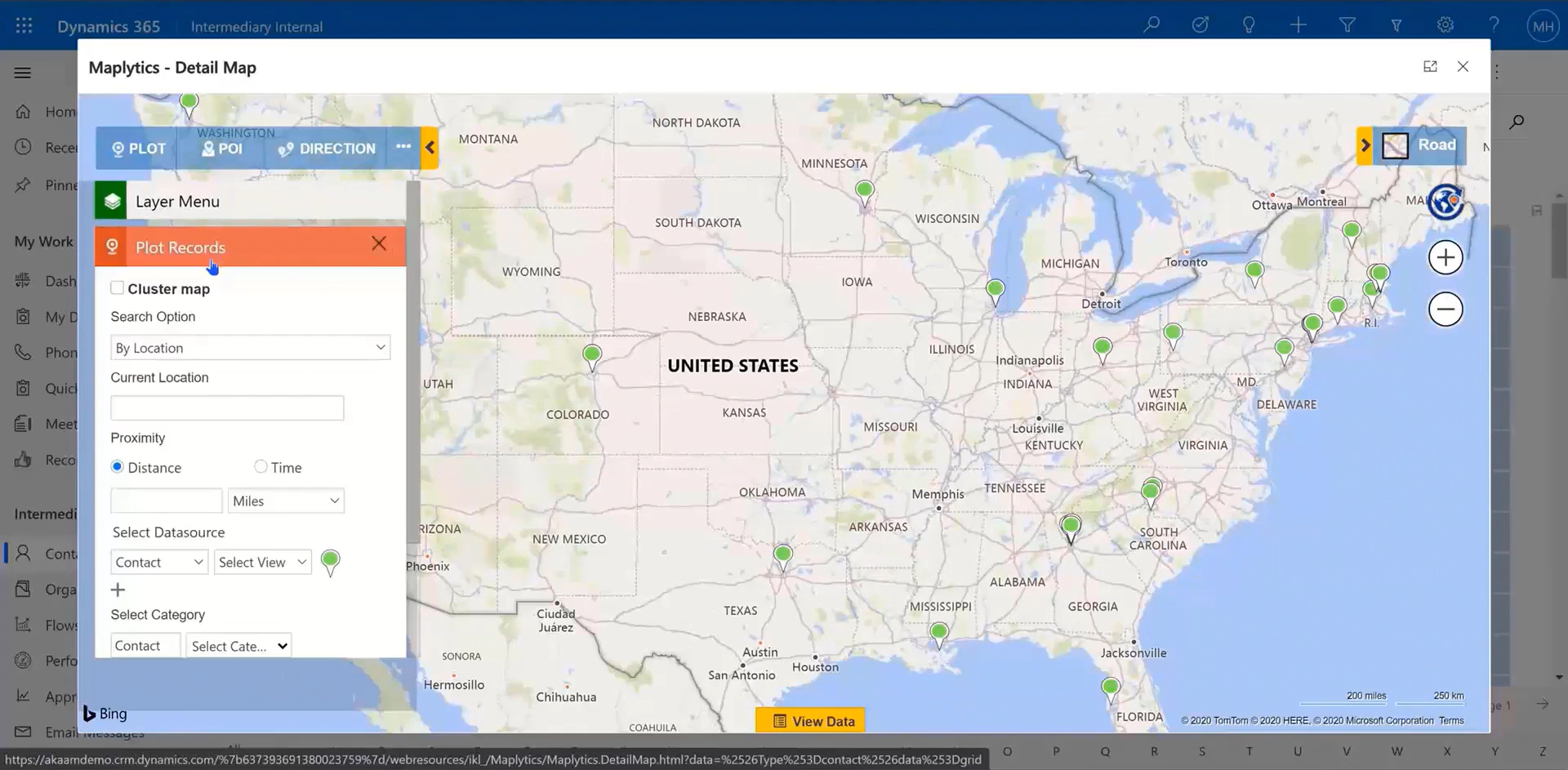Open the DIRECTION tab

tap(327, 149)
